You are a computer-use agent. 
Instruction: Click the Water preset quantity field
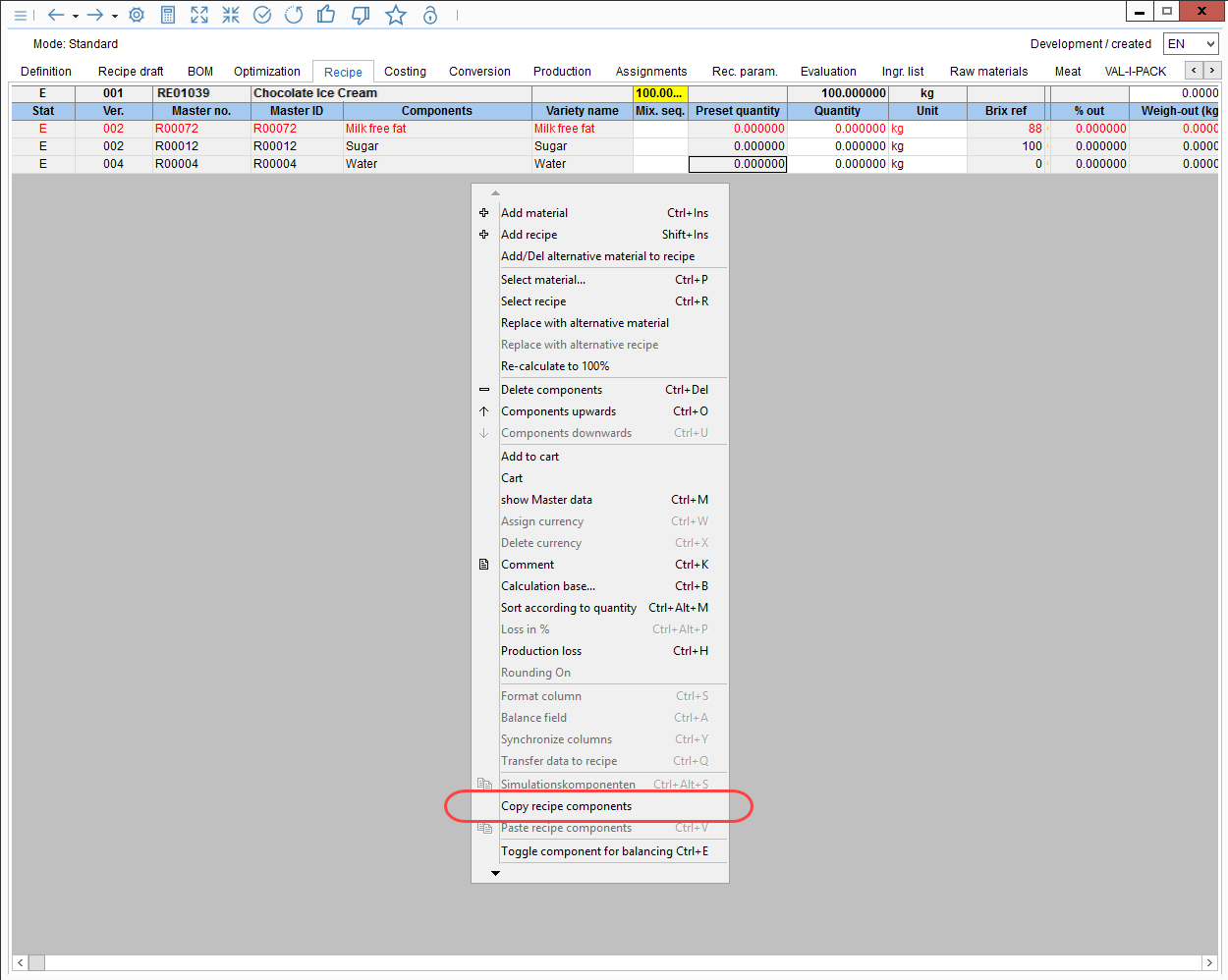738,164
